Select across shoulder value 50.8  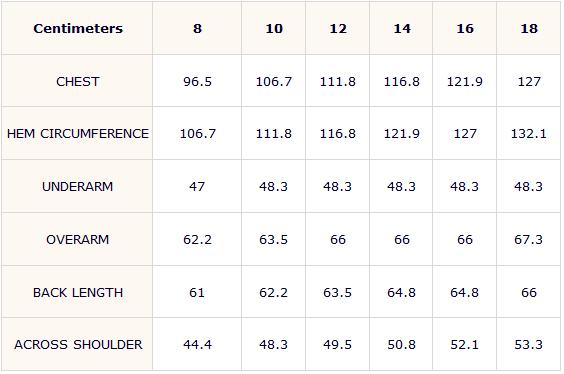[x=401, y=345]
